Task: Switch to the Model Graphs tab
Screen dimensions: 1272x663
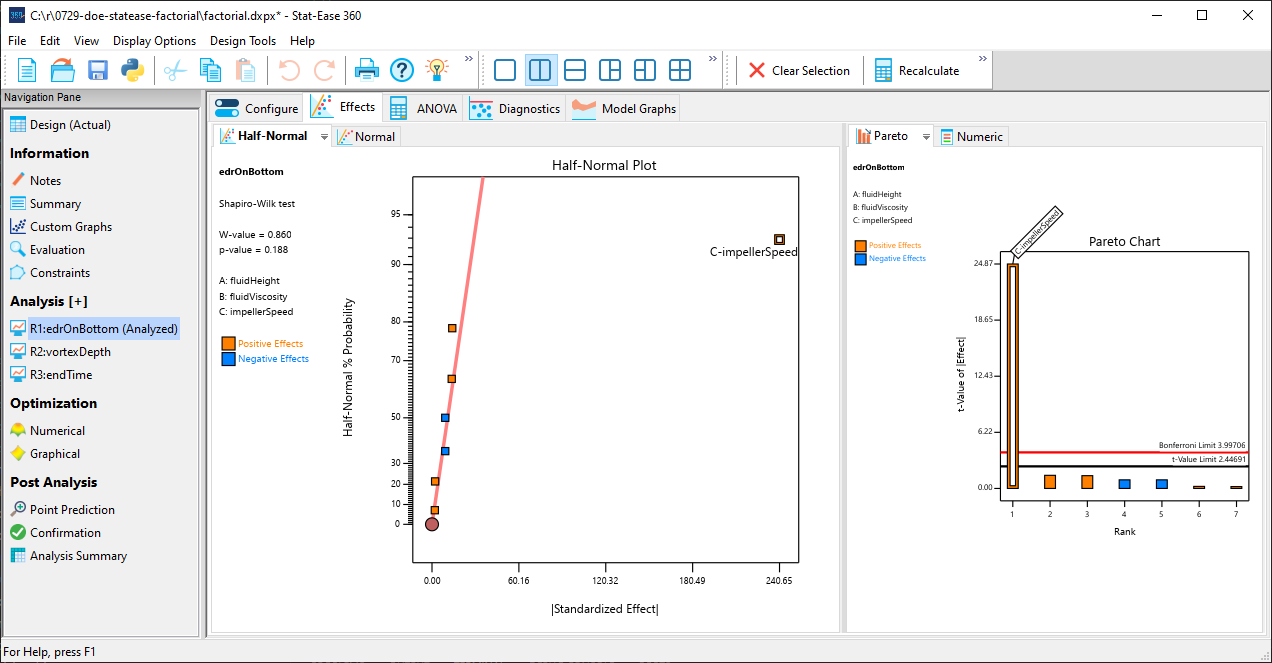Action: [x=624, y=108]
